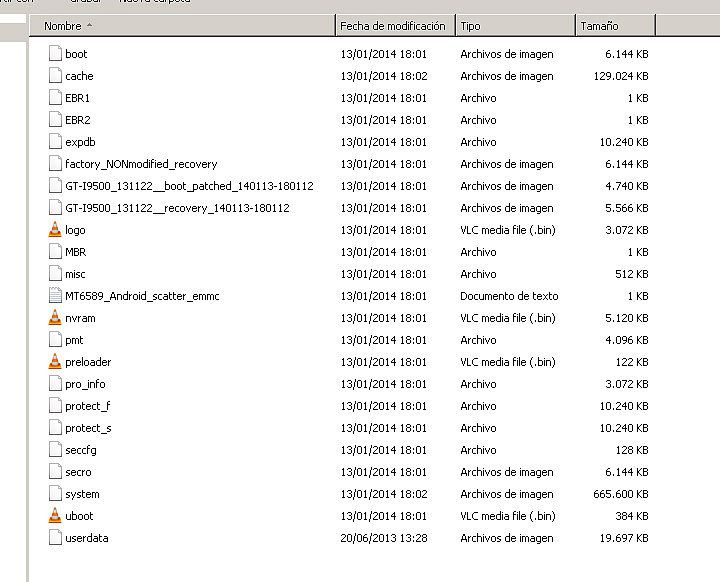Select the nvram file name
This screenshot has height=582, width=720.
[80, 318]
